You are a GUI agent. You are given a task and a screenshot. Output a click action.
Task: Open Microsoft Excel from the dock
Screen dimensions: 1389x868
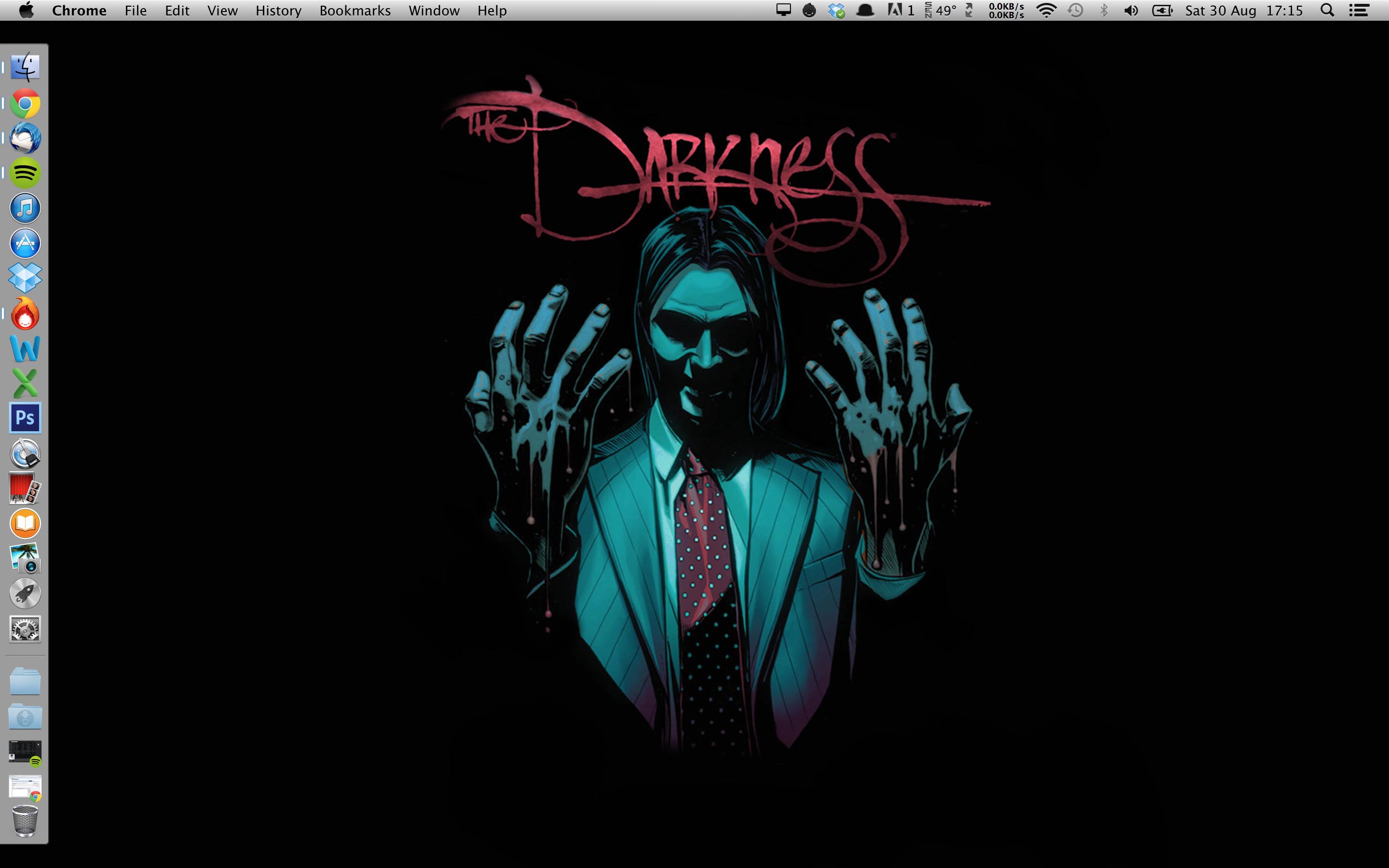click(x=25, y=383)
